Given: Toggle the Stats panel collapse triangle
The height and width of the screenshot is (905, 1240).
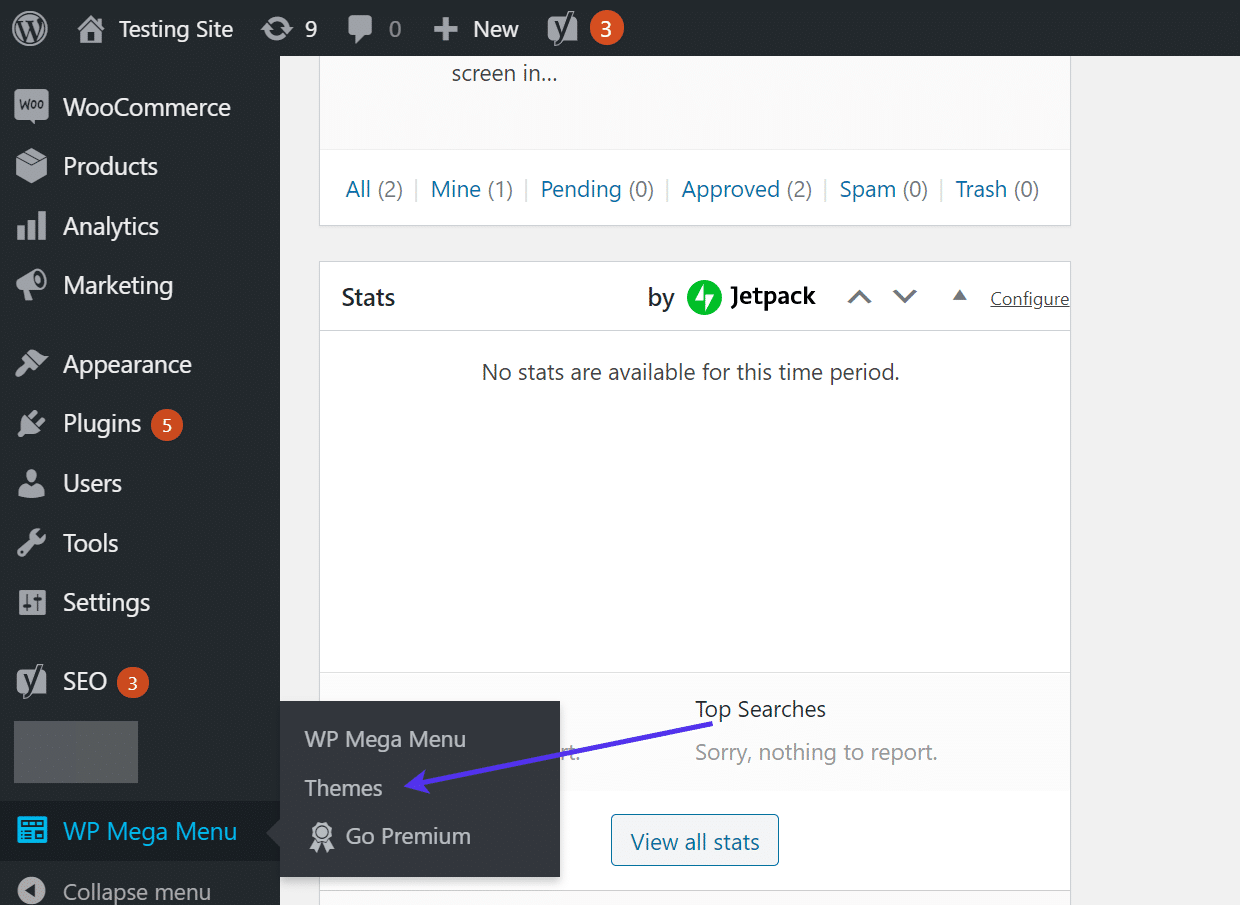Looking at the screenshot, I should pos(959,296).
